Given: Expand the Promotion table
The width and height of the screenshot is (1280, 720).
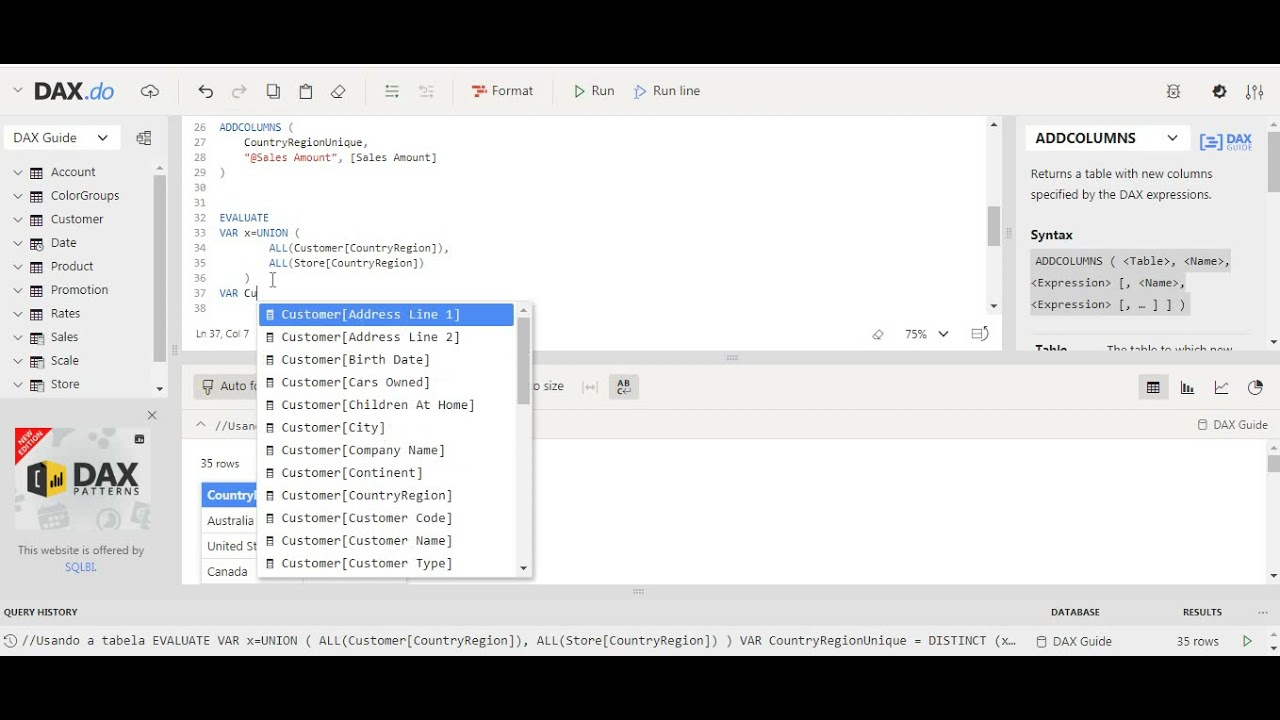Looking at the screenshot, I should point(17,290).
